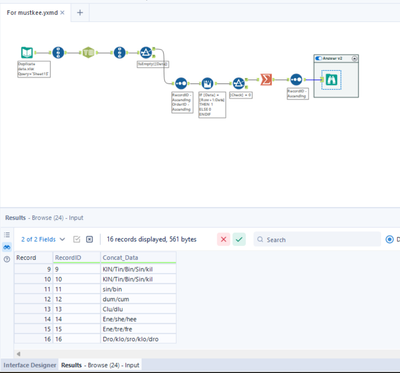Click the left arrow on the horizontal scrollbar
Image resolution: width=400 pixels, height=373 pixels.
(x=18, y=354)
